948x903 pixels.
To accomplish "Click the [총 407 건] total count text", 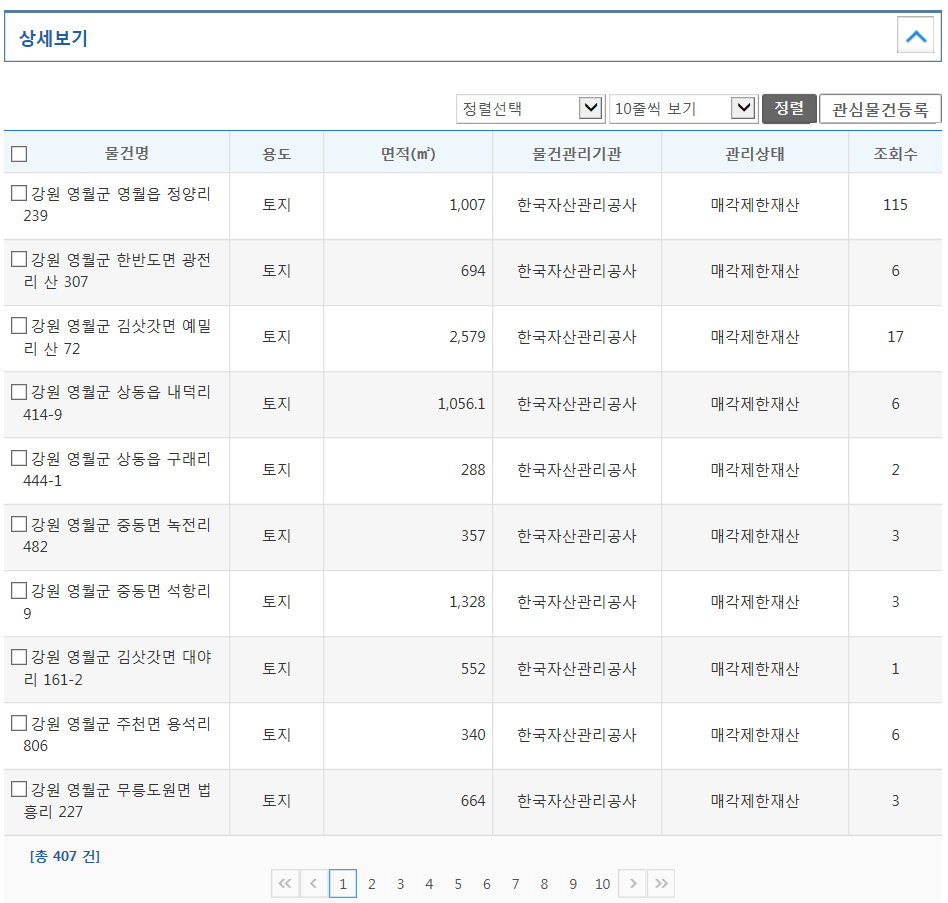I will [65, 856].
